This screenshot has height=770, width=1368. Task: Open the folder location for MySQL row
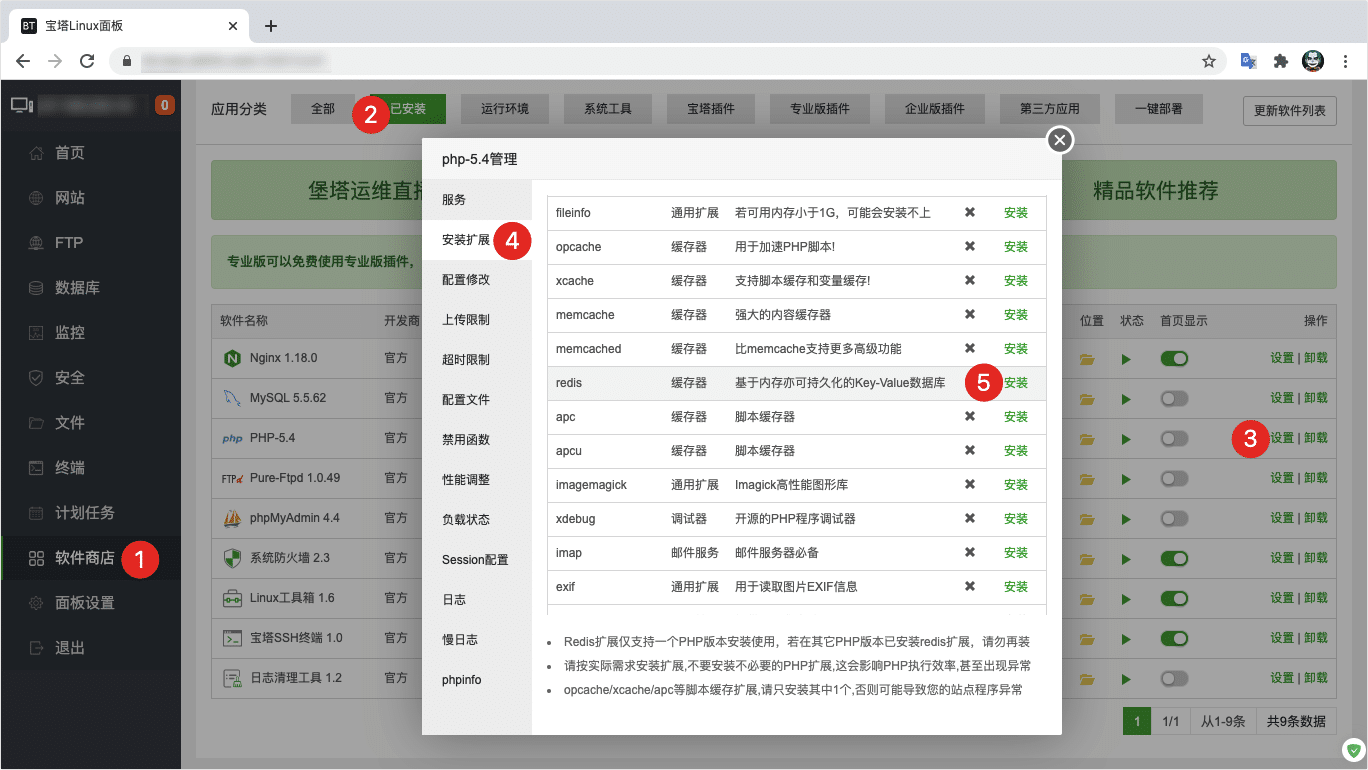[x=1088, y=399]
